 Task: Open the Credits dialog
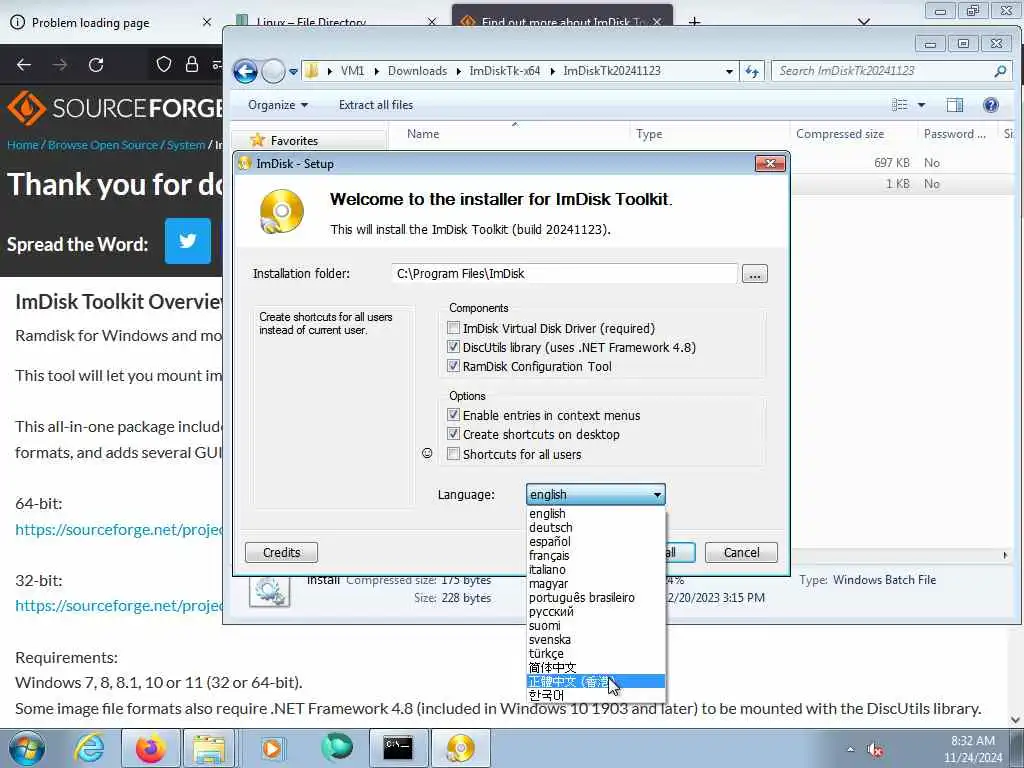281,552
